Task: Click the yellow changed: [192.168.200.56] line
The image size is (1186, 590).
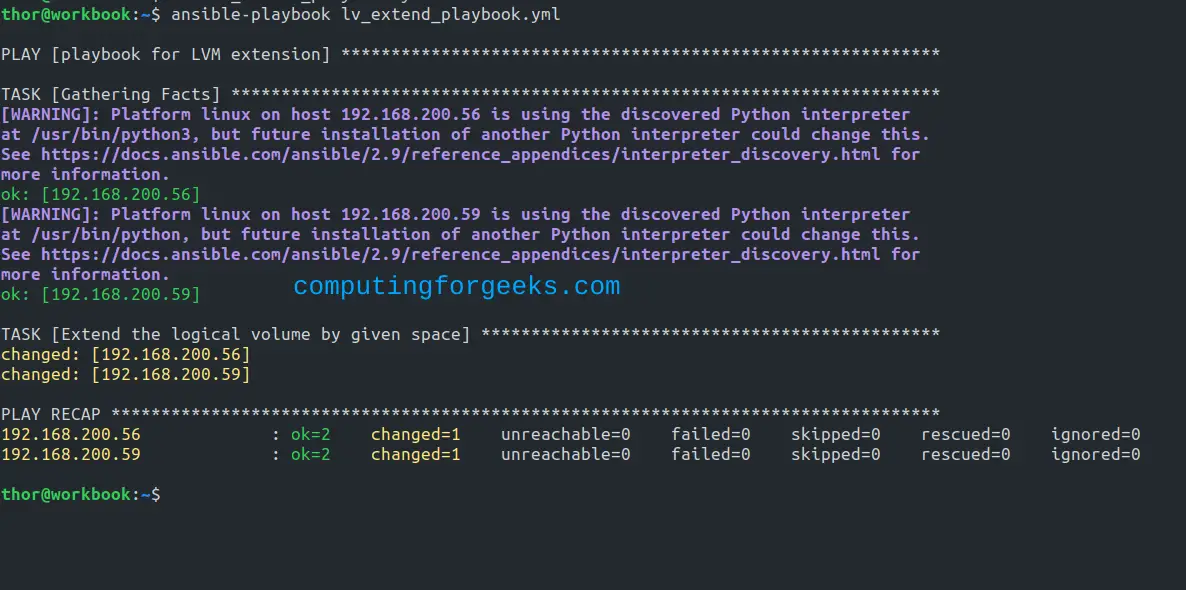Action: (x=125, y=354)
